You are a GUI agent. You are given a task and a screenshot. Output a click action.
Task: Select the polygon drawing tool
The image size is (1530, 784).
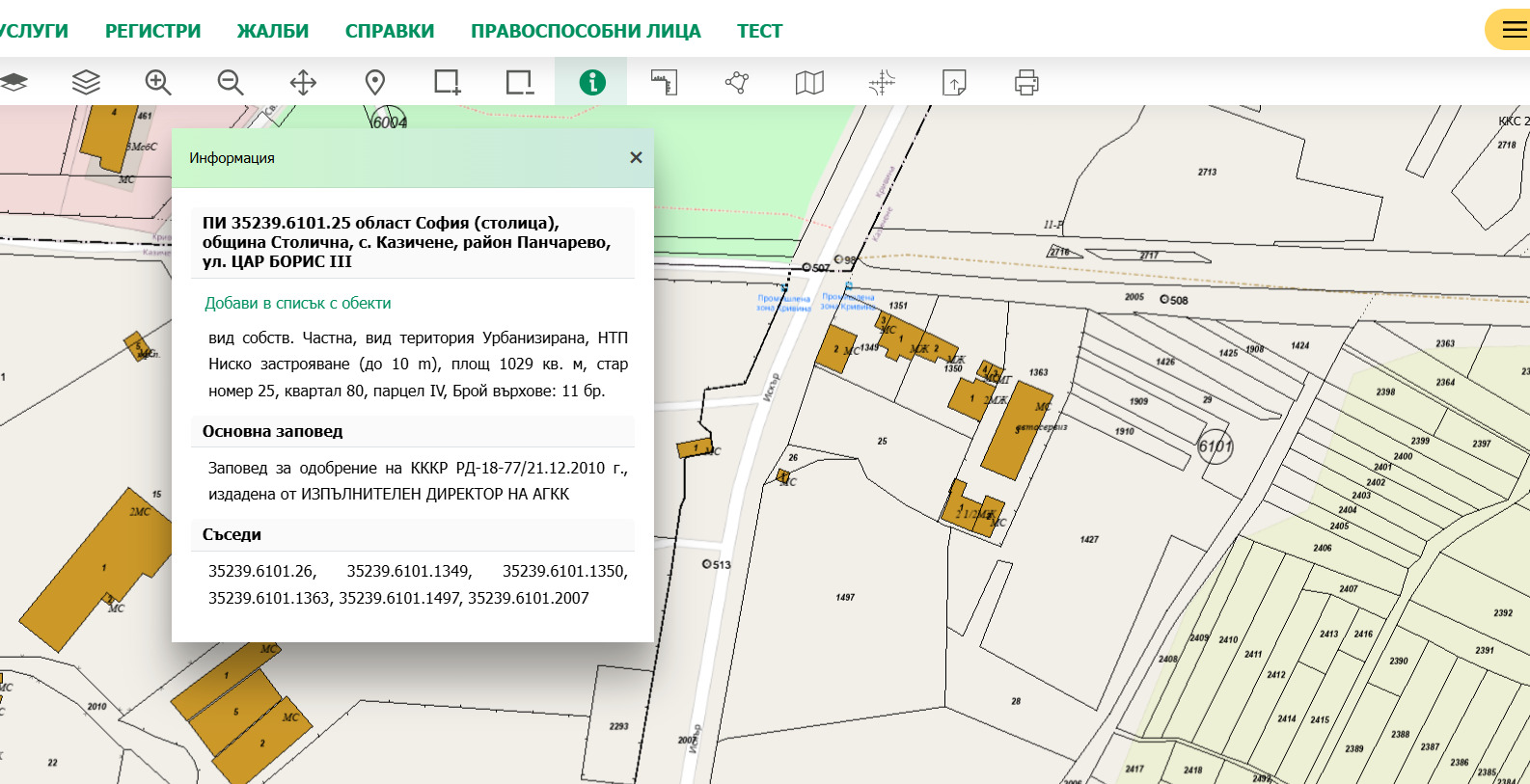tap(737, 83)
